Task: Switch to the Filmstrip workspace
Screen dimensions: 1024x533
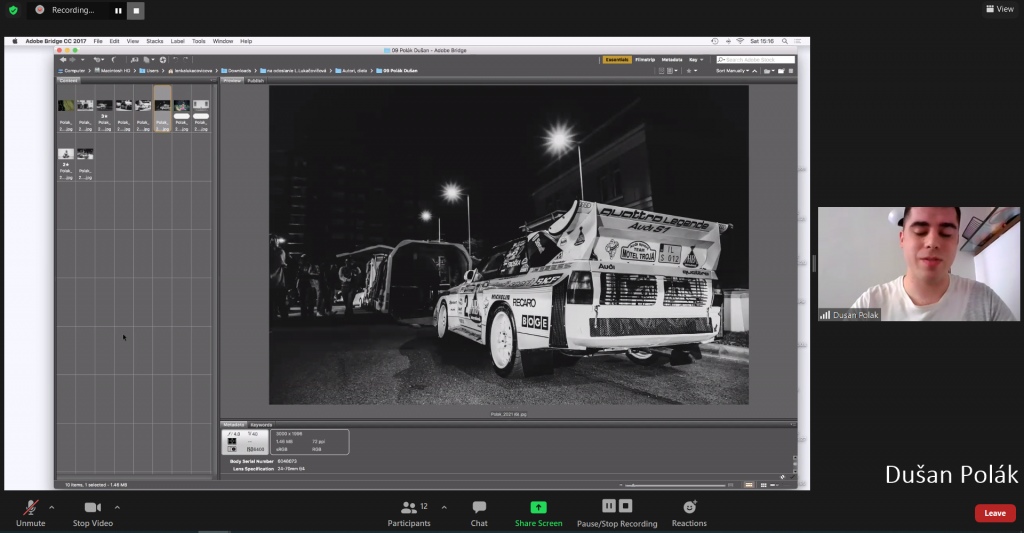Action: [x=645, y=59]
